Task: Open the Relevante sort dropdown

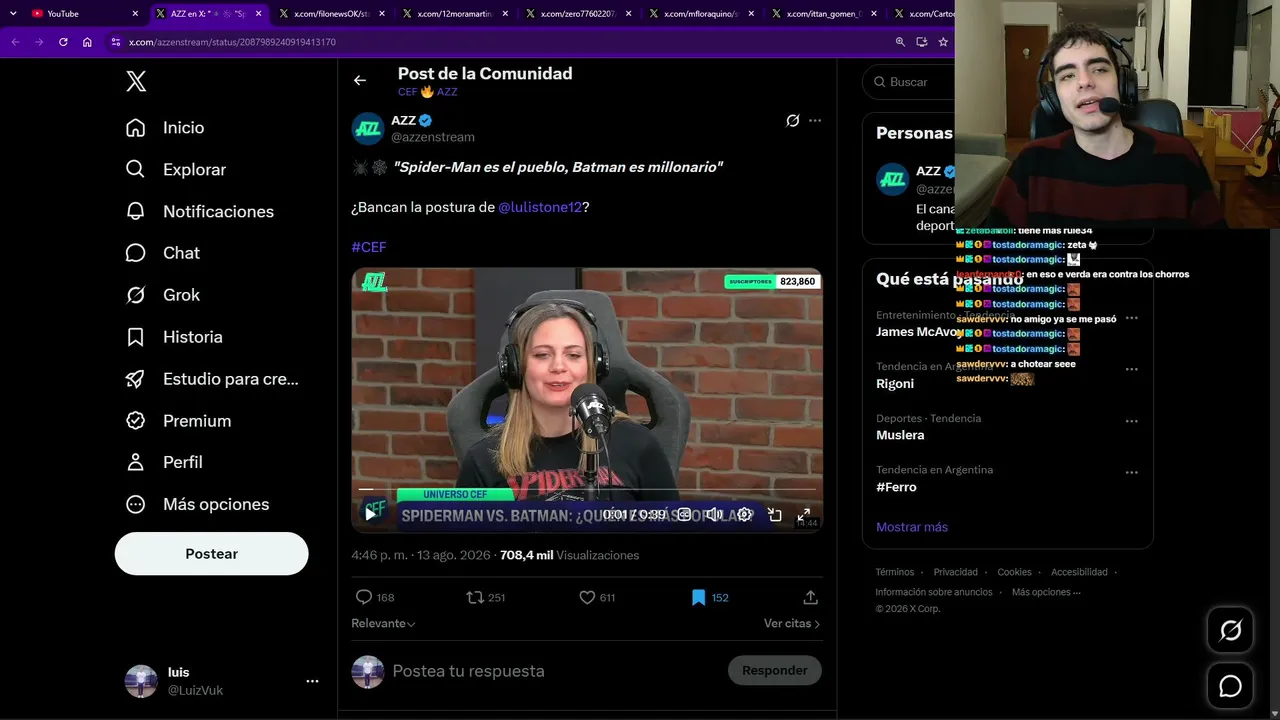Action: [383, 623]
